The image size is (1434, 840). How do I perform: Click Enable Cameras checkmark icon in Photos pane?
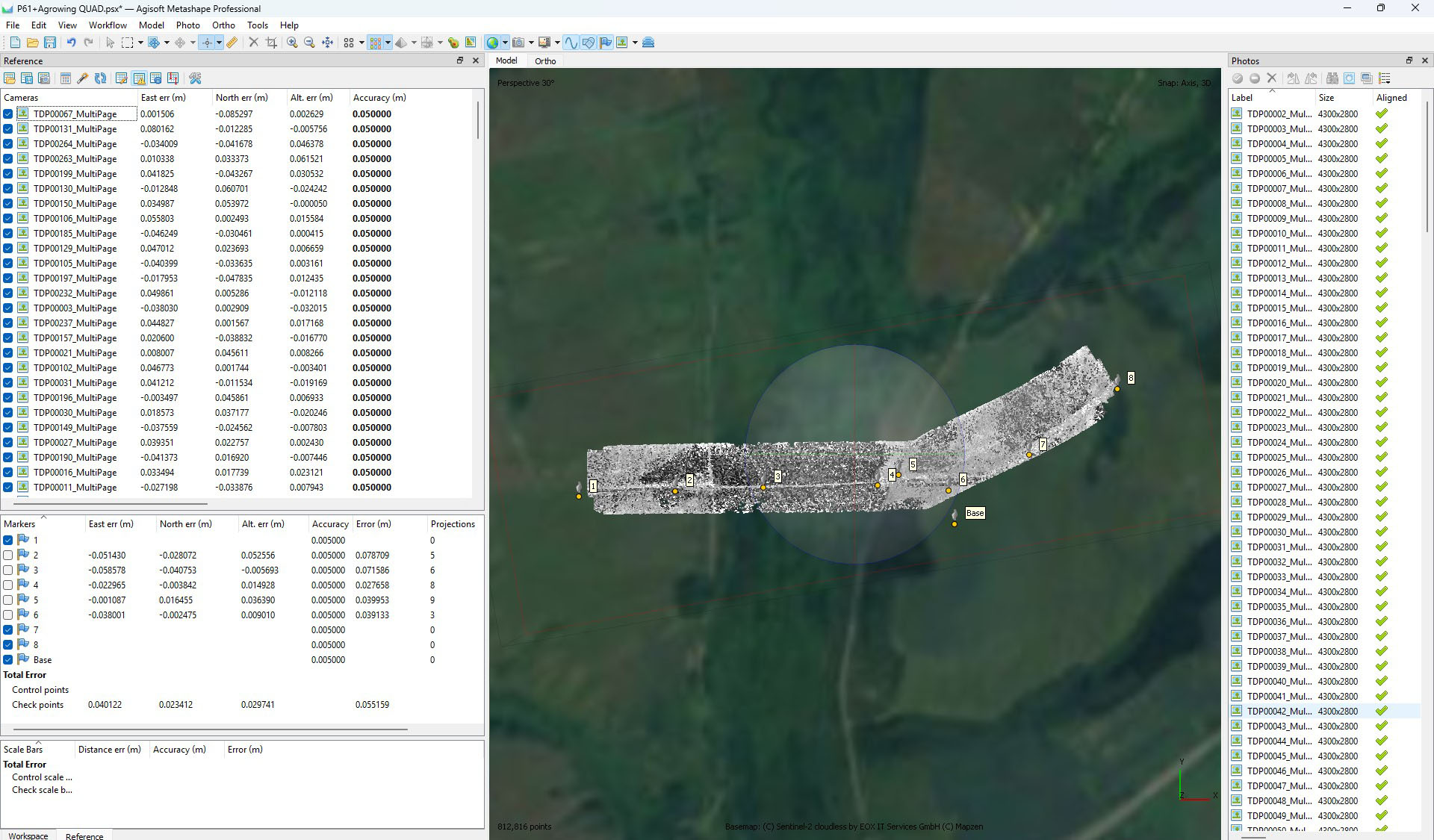pyautogui.click(x=1238, y=78)
